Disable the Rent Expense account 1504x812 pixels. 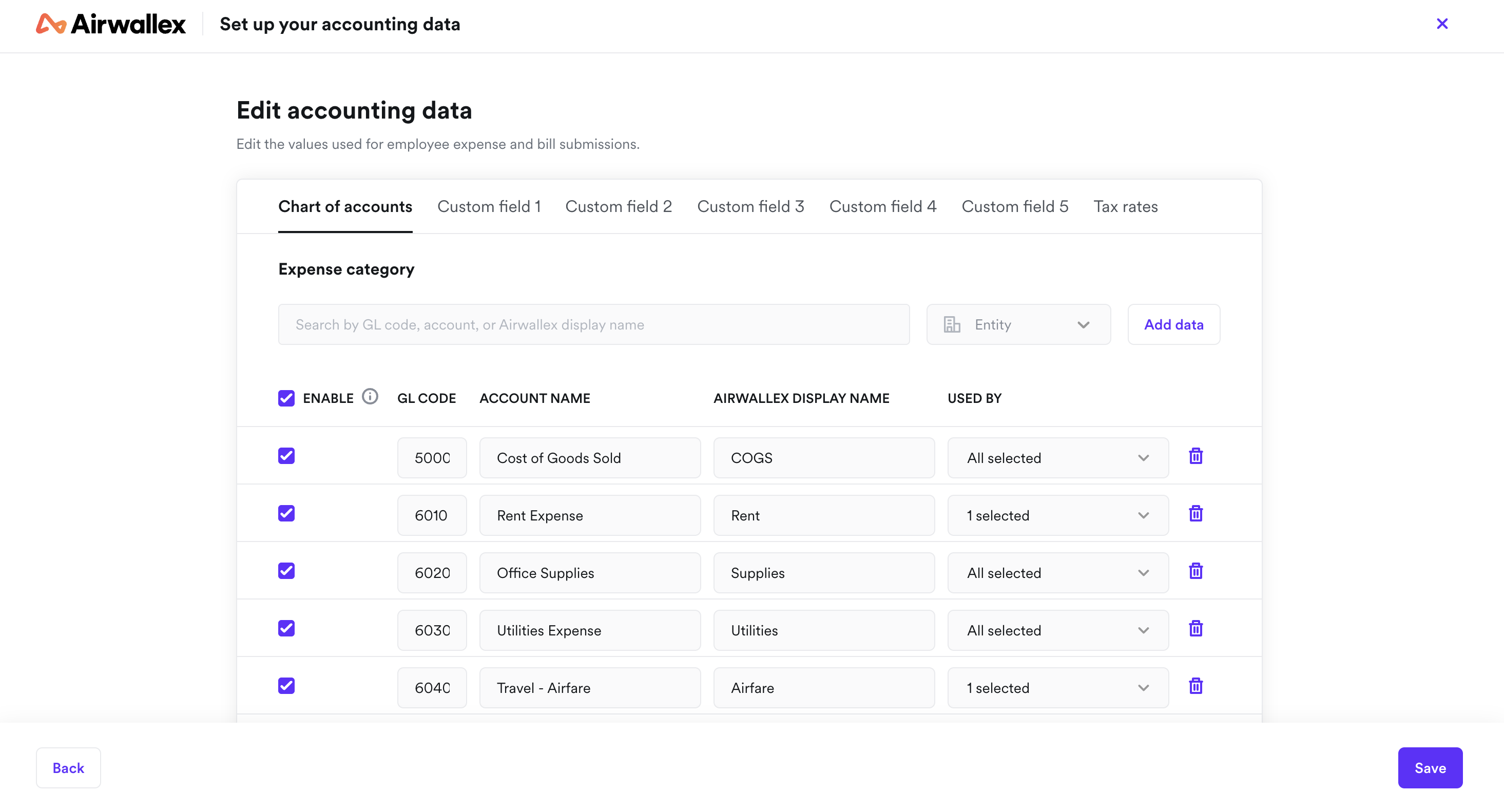[286, 513]
